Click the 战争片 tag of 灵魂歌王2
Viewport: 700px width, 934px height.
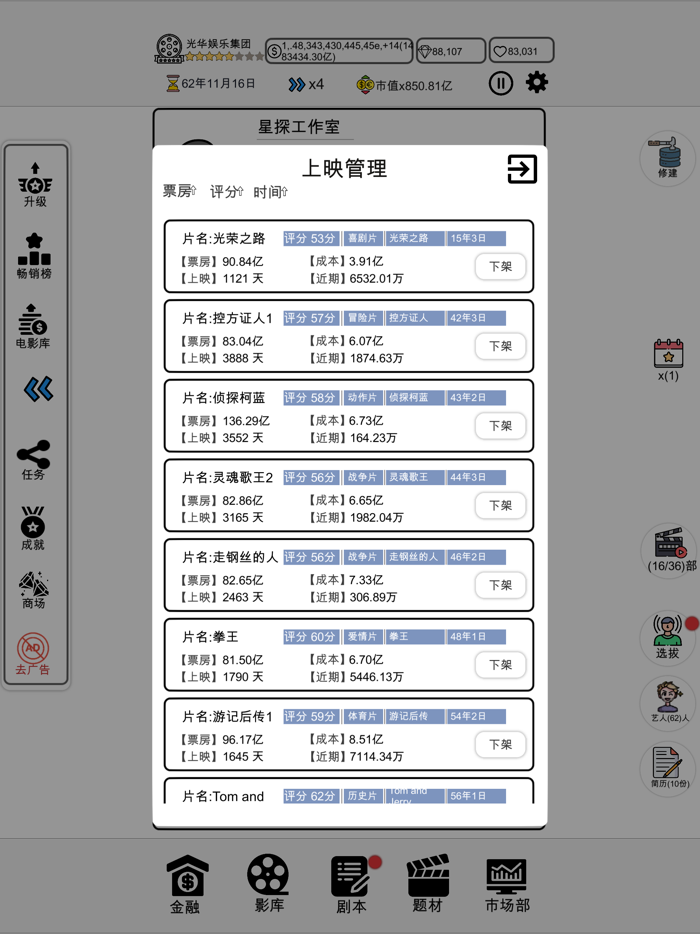362,477
